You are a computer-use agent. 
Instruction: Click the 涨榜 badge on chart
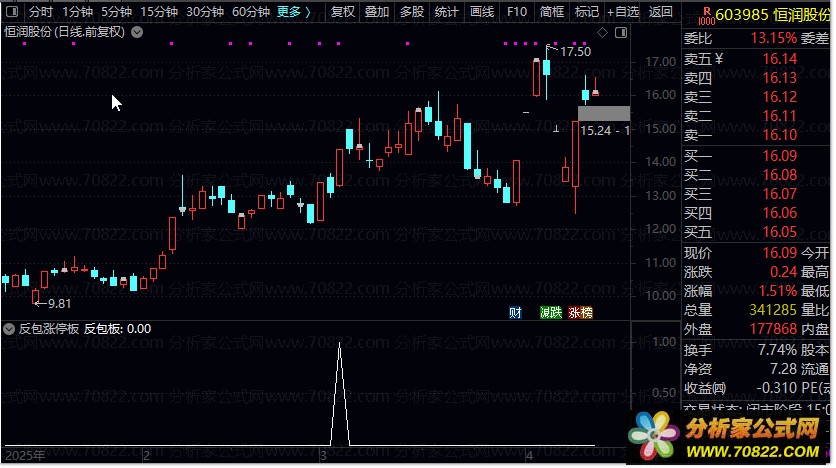click(x=580, y=312)
